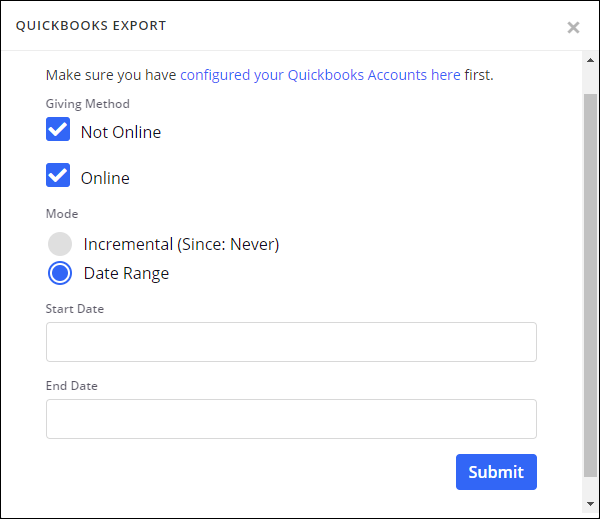
Task: Click the "Not Online" label text
Action: coord(121,132)
